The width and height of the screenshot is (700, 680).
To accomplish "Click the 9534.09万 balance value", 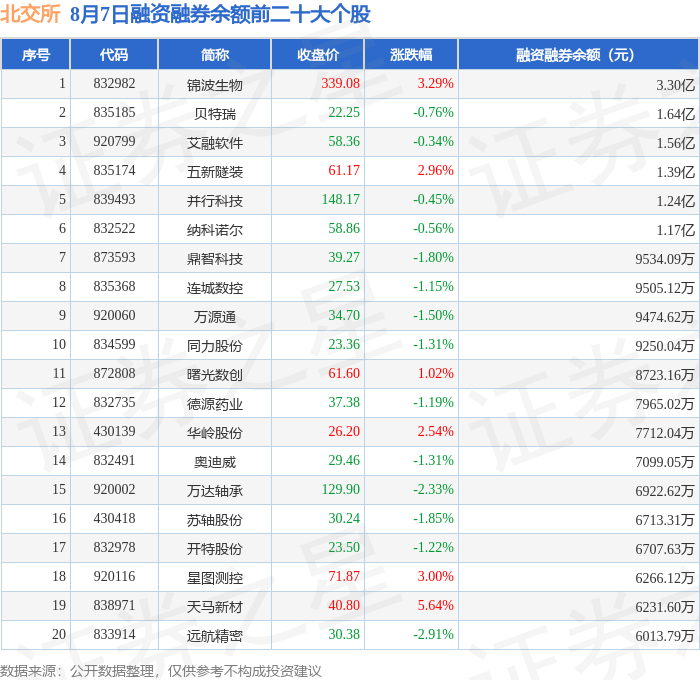I will point(665,259).
